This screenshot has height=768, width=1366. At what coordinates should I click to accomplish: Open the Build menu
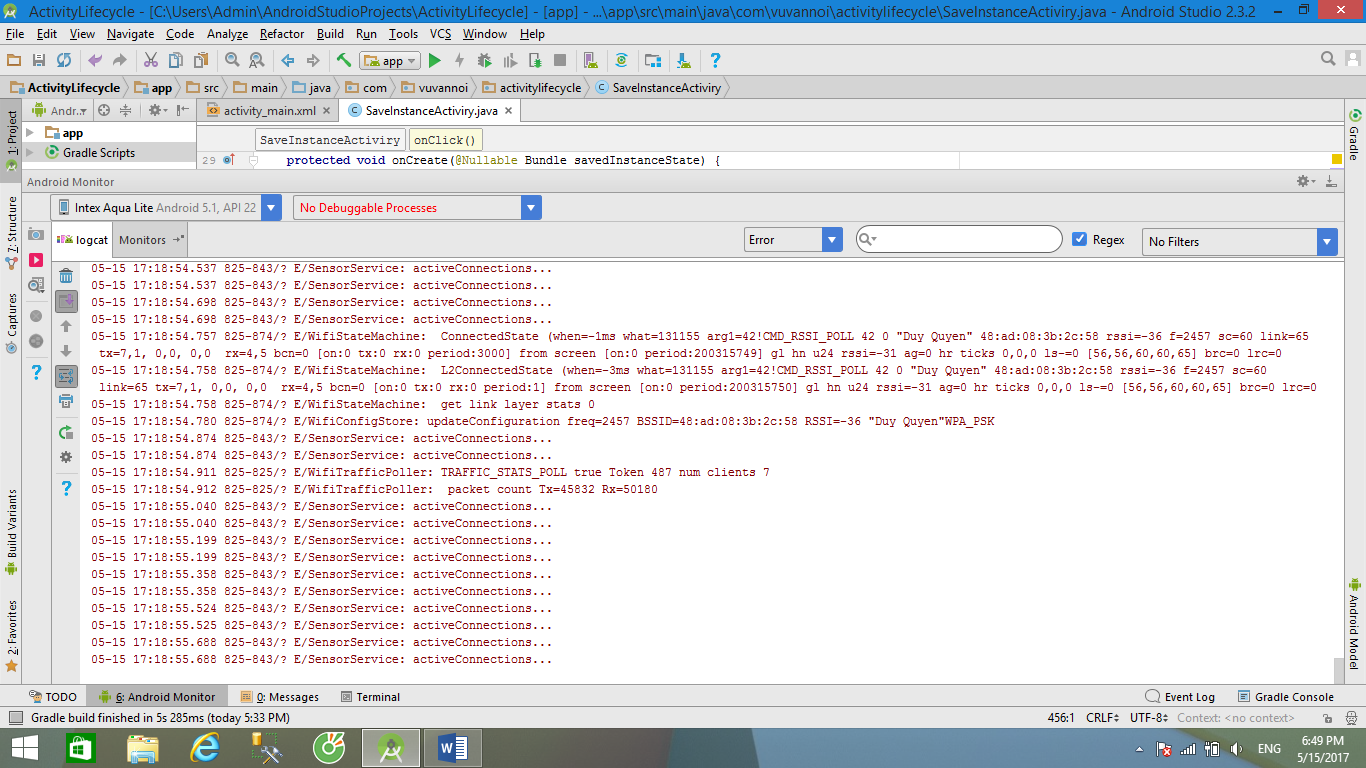coord(330,34)
